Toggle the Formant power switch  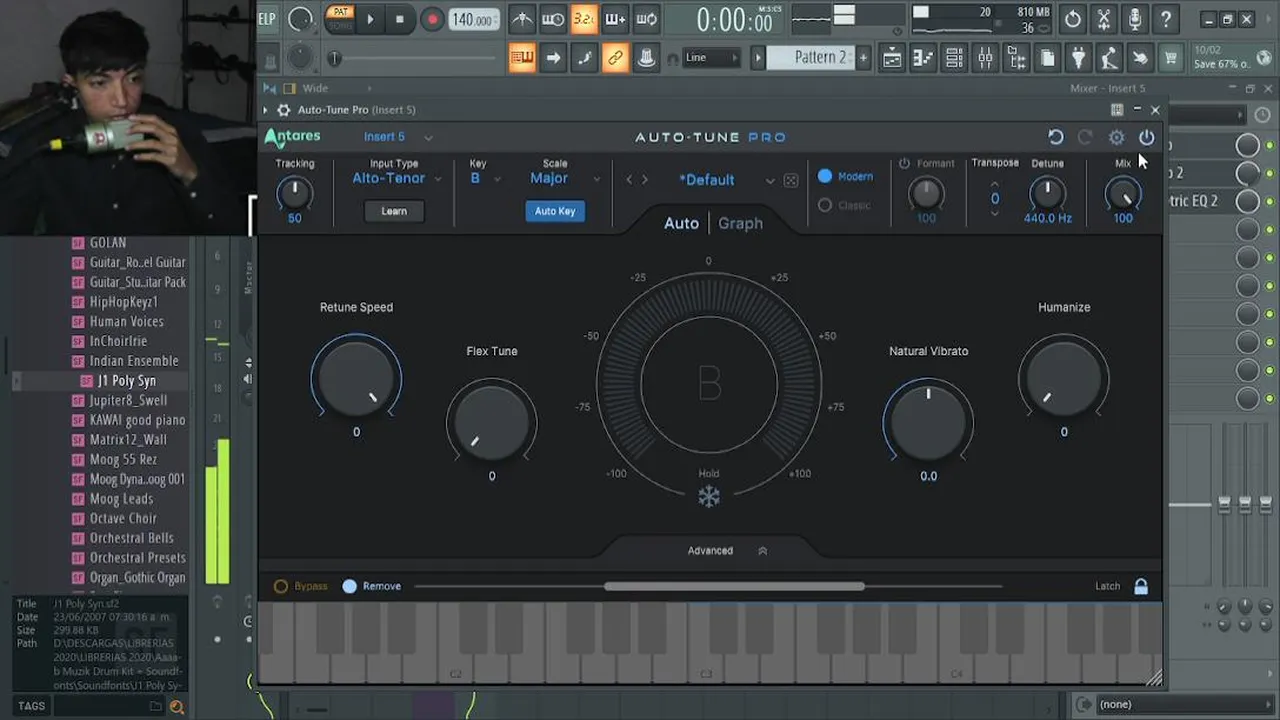904,163
